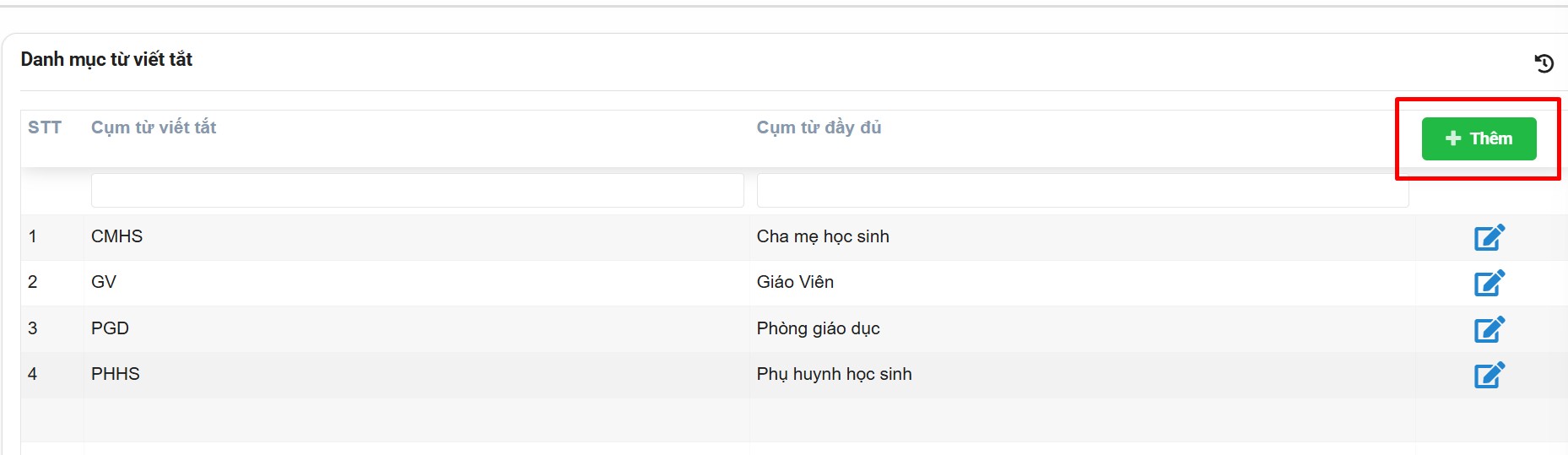Click the "Phòng giáo dục" cell

point(818,328)
